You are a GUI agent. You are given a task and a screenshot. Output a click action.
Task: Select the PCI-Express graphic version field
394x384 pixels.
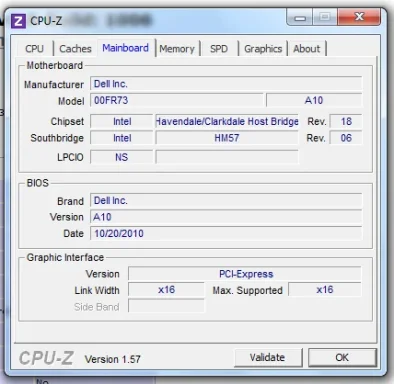[245, 274]
